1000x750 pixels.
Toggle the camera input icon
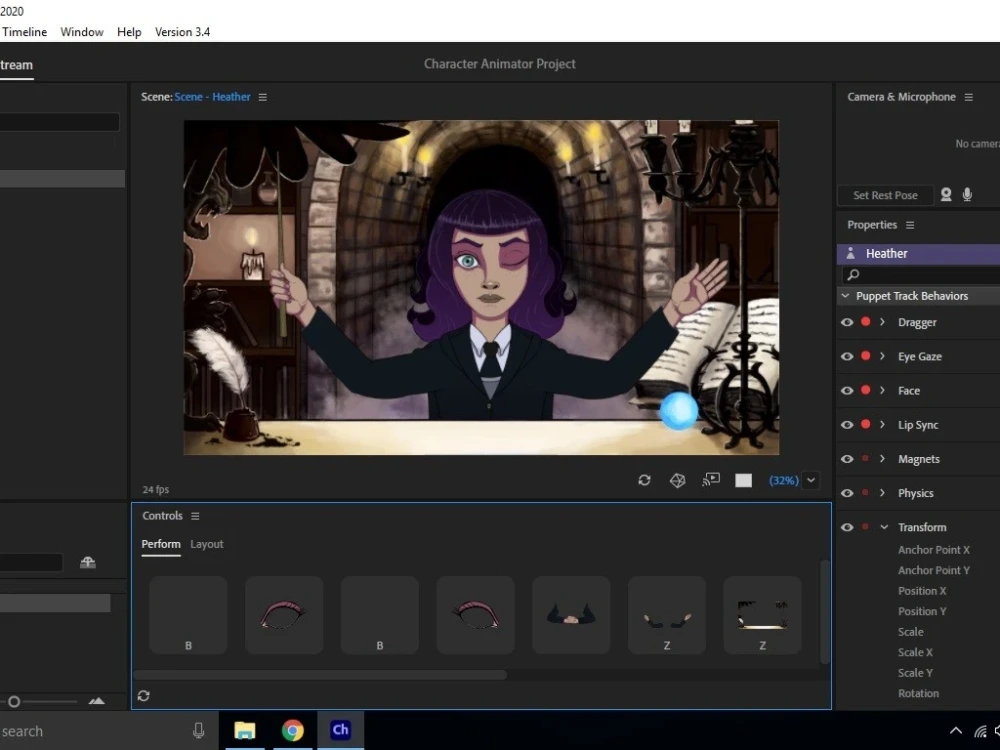click(x=946, y=195)
